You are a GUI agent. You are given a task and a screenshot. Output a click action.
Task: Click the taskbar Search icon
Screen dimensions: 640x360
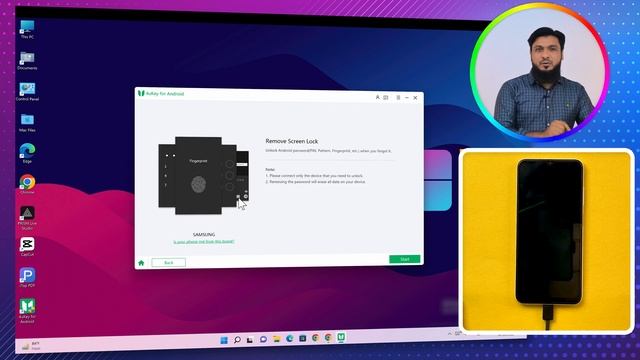237,340
